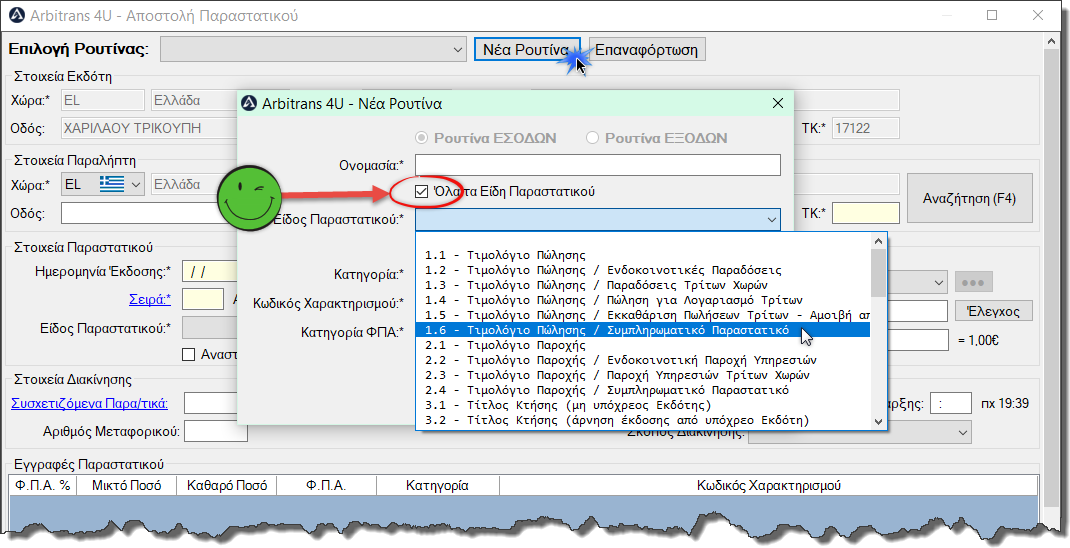This screenshot has width=1070, height=548.
Task: Click the Κατηγορία column header
Action: 437,486
